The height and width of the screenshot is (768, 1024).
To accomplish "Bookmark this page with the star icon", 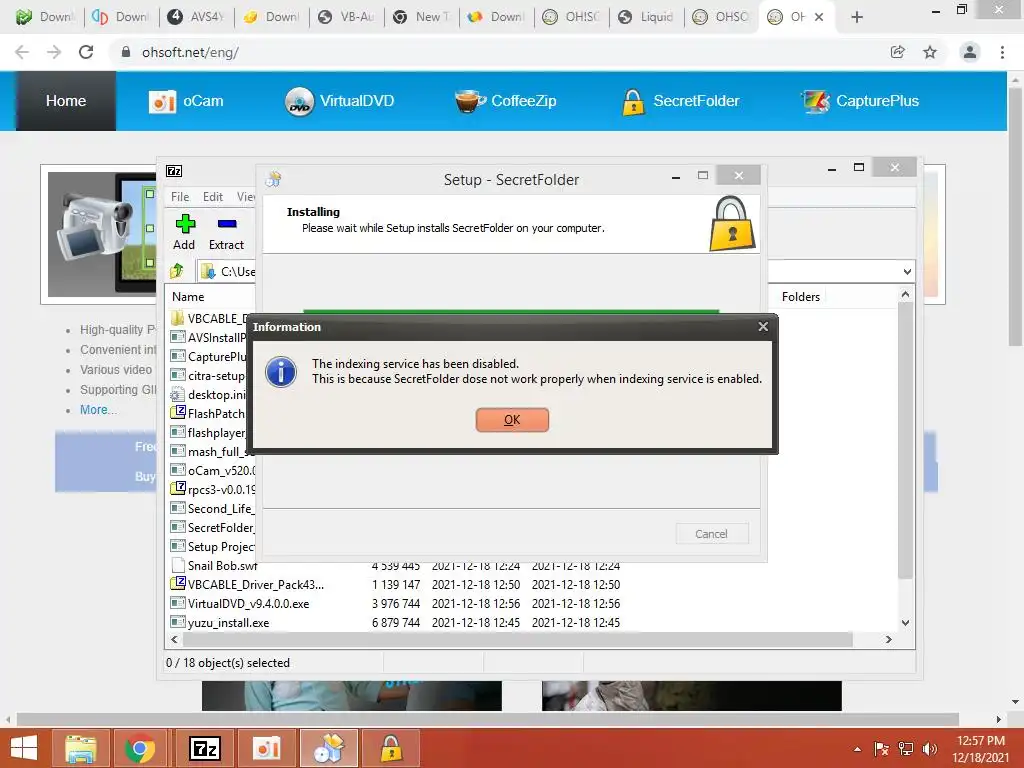I will point(930,52).
